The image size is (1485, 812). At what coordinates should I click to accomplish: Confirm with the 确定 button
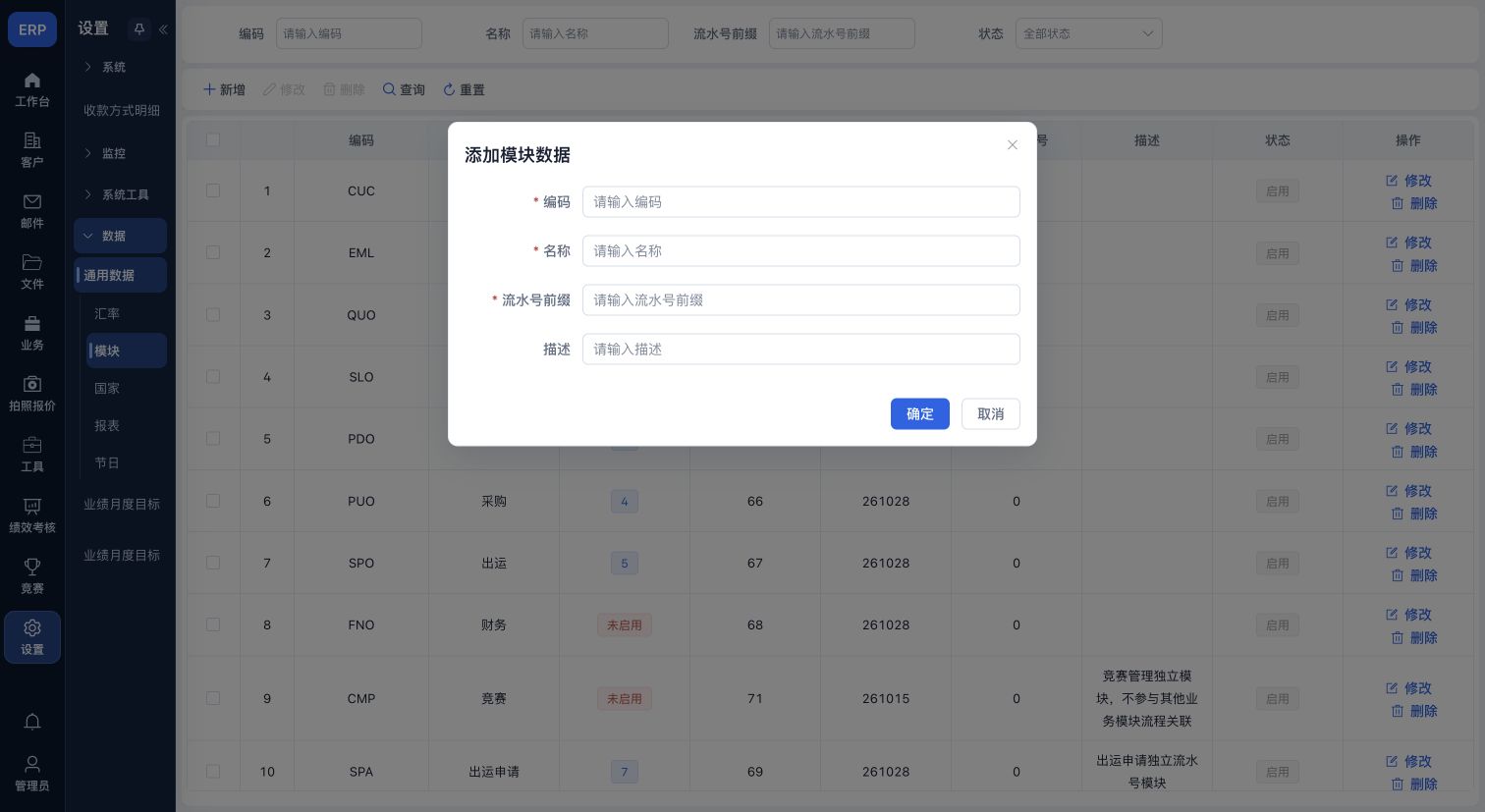(x=920, y=413)
